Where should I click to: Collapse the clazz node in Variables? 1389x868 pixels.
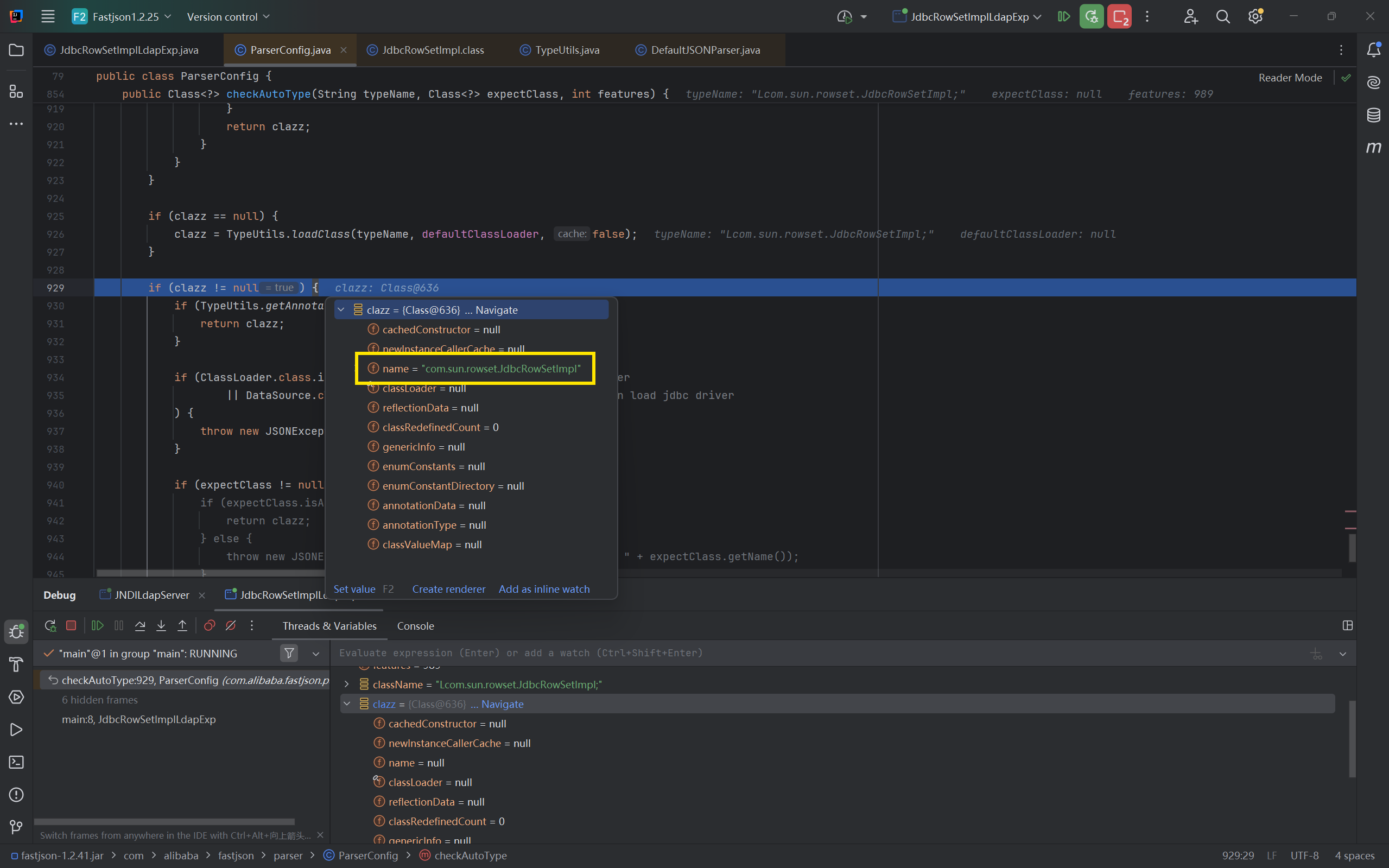point(347,704)
